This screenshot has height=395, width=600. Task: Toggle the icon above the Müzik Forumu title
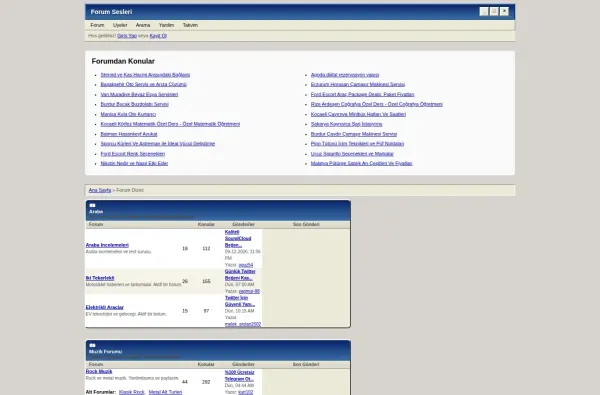92,345
